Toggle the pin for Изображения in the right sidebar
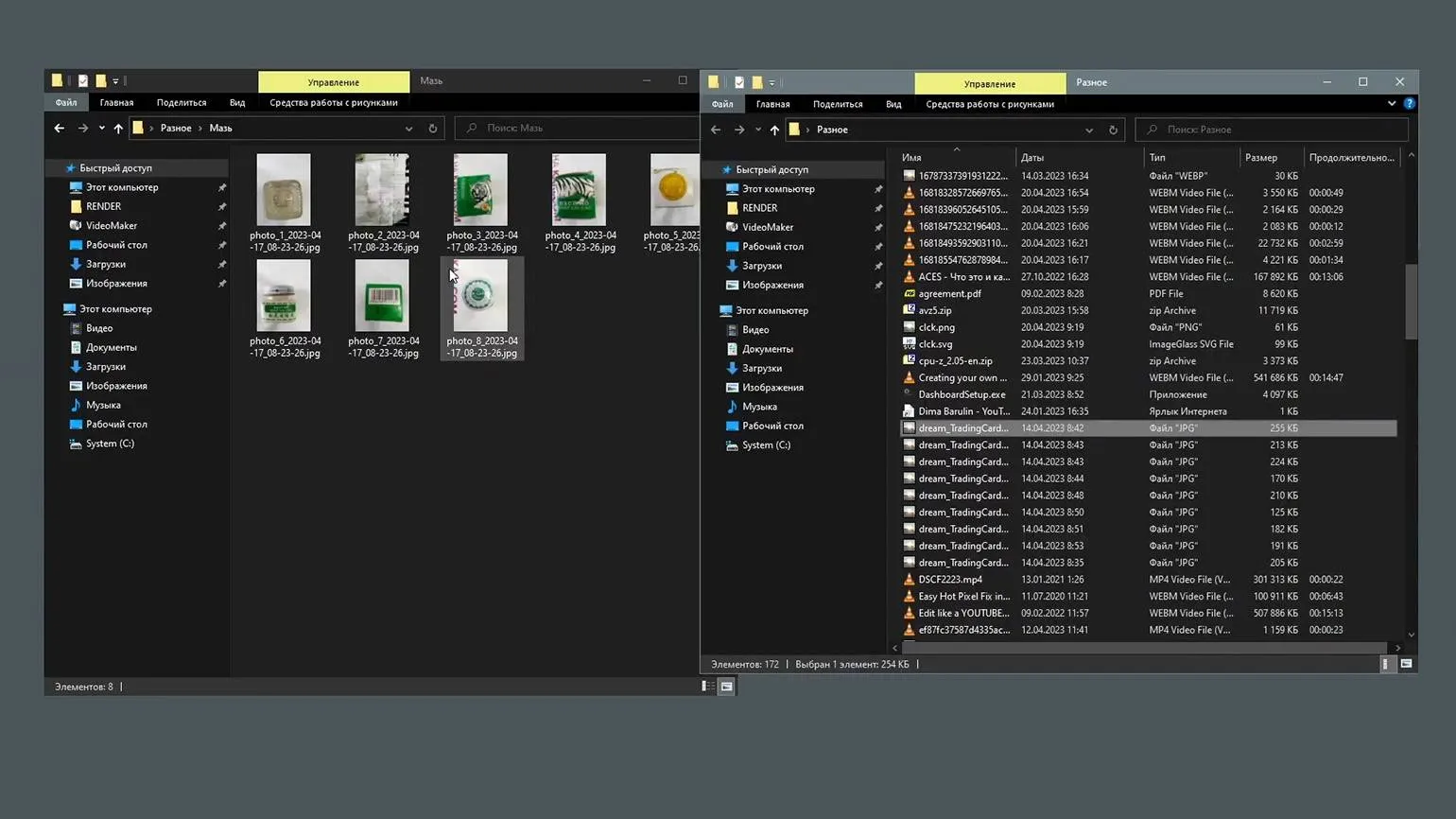This screenshot has height=819, width=1456. pyautogui.click(x=878, y=285)
